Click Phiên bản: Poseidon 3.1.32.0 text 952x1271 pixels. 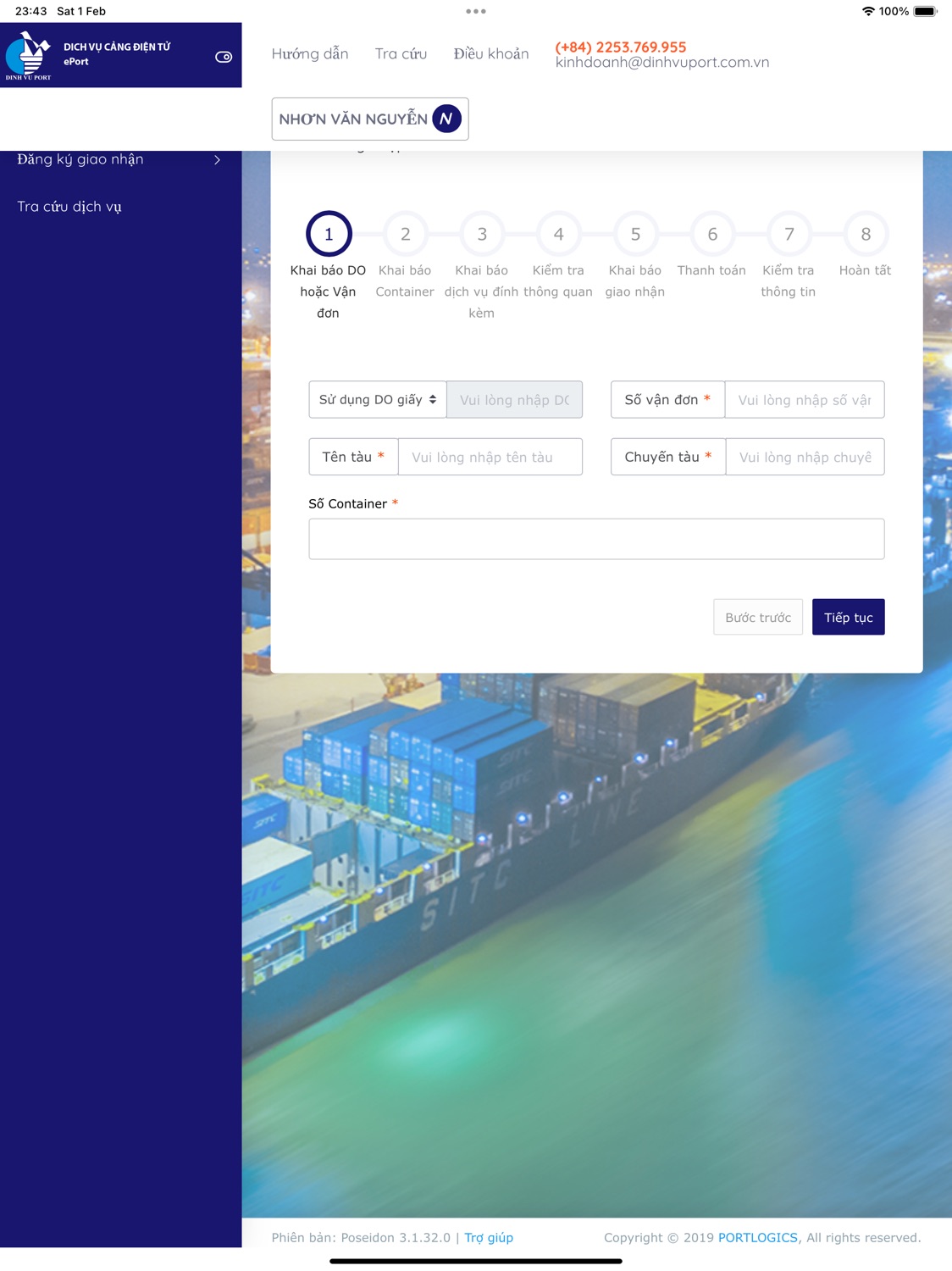pos(361,1237)
